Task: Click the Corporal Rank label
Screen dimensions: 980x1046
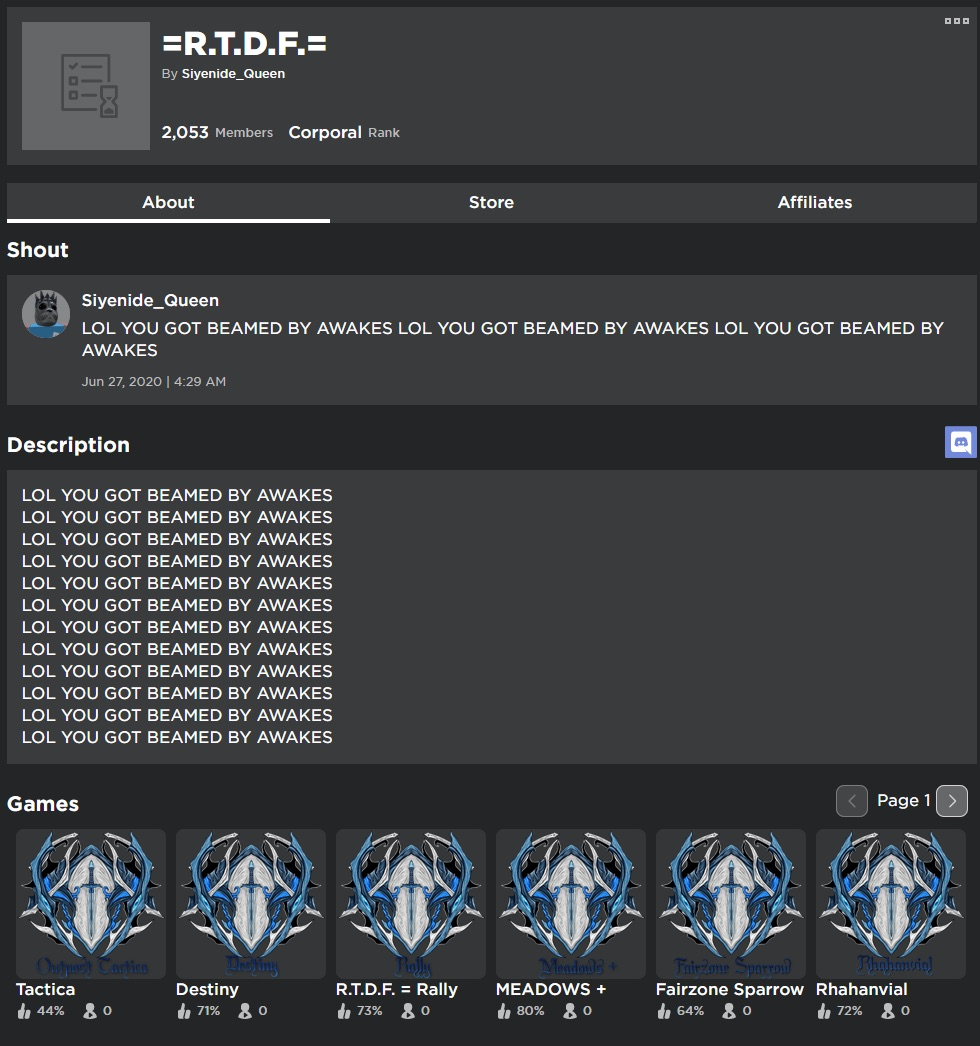Action: pos(344,132)
